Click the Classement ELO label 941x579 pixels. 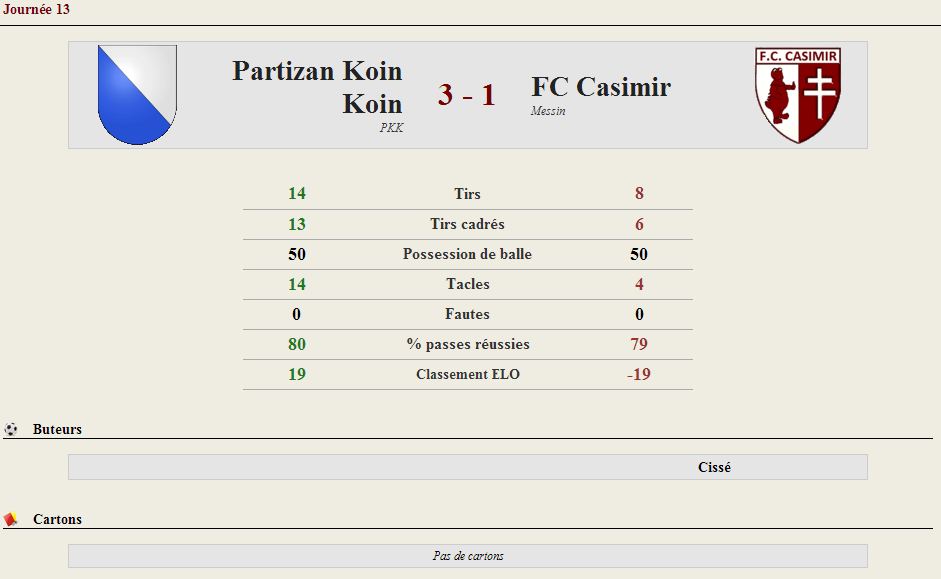[x=467, y=374]
